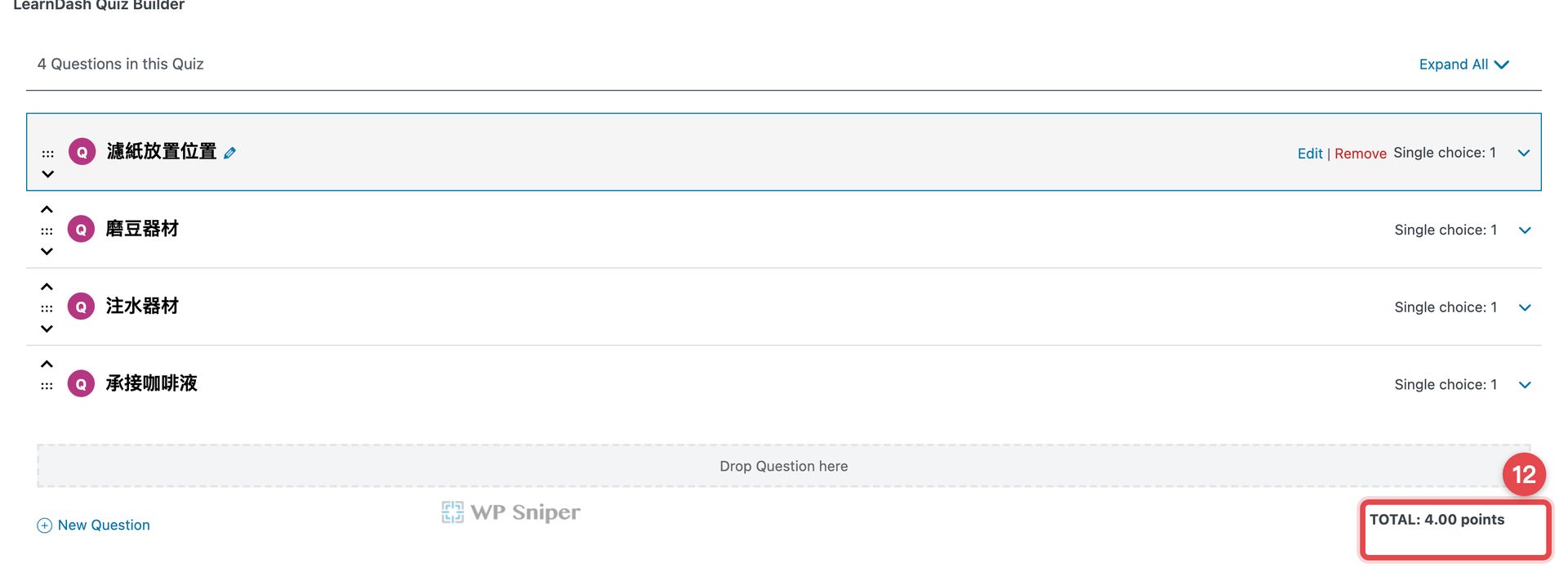Viewport: 1568px width, 586px height.
Task: Expand the 濾紙放置位置 question chevron
Action: [1523, 153]
